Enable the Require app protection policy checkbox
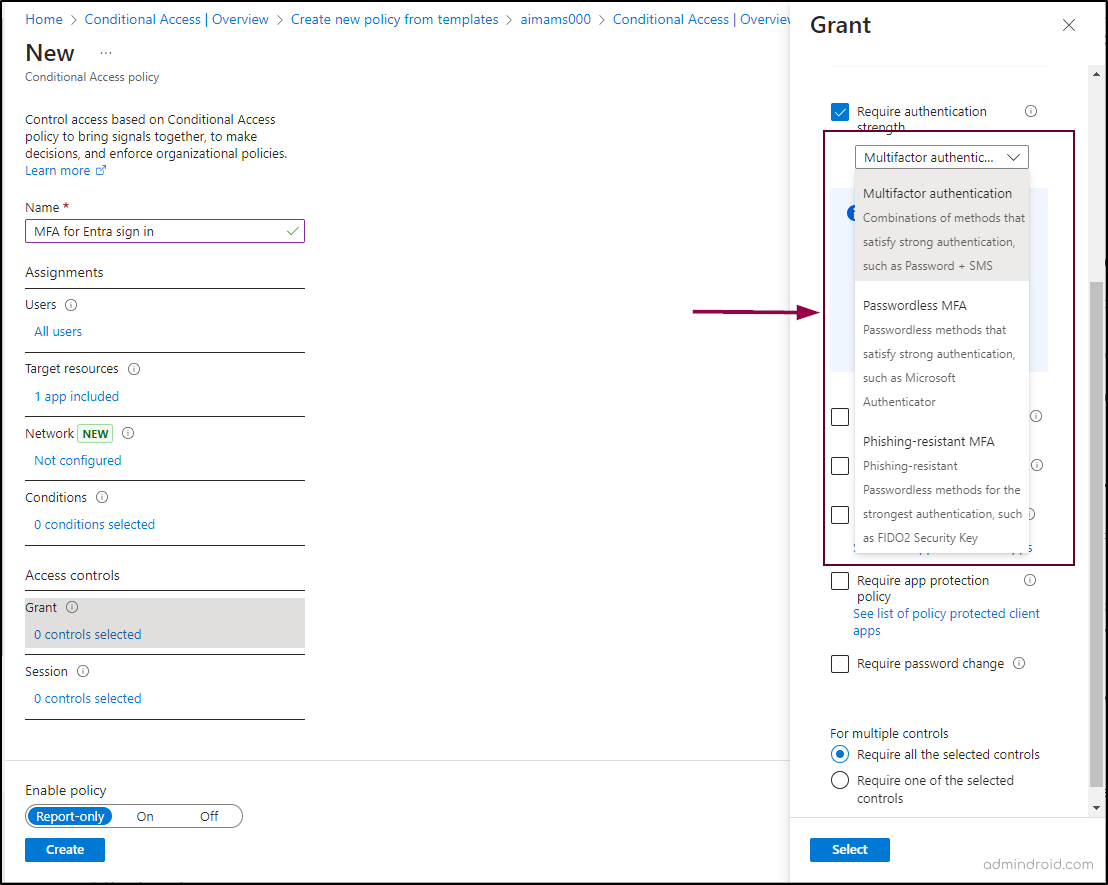This screenshot has height=885, width=1108. 839,580
